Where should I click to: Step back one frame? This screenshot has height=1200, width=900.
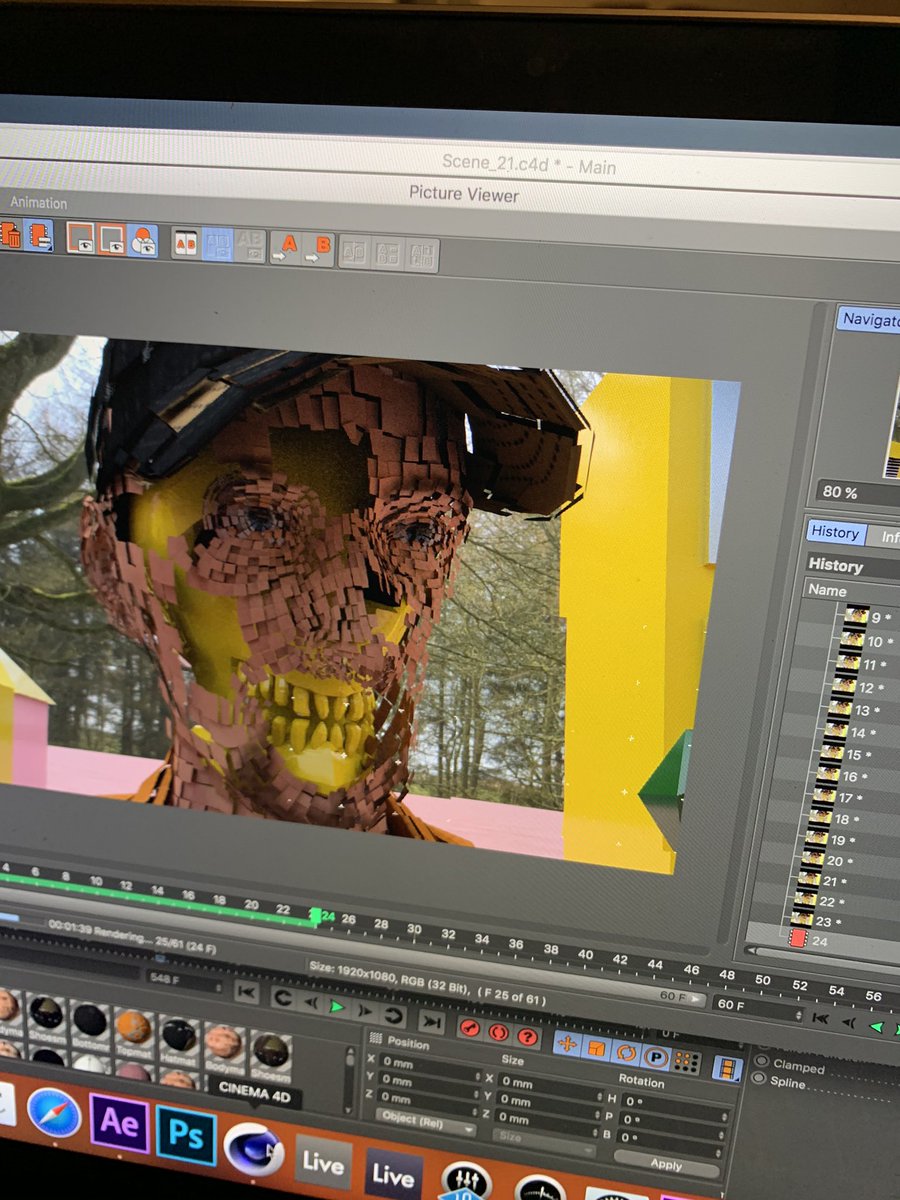click(x=312, y=1001)
